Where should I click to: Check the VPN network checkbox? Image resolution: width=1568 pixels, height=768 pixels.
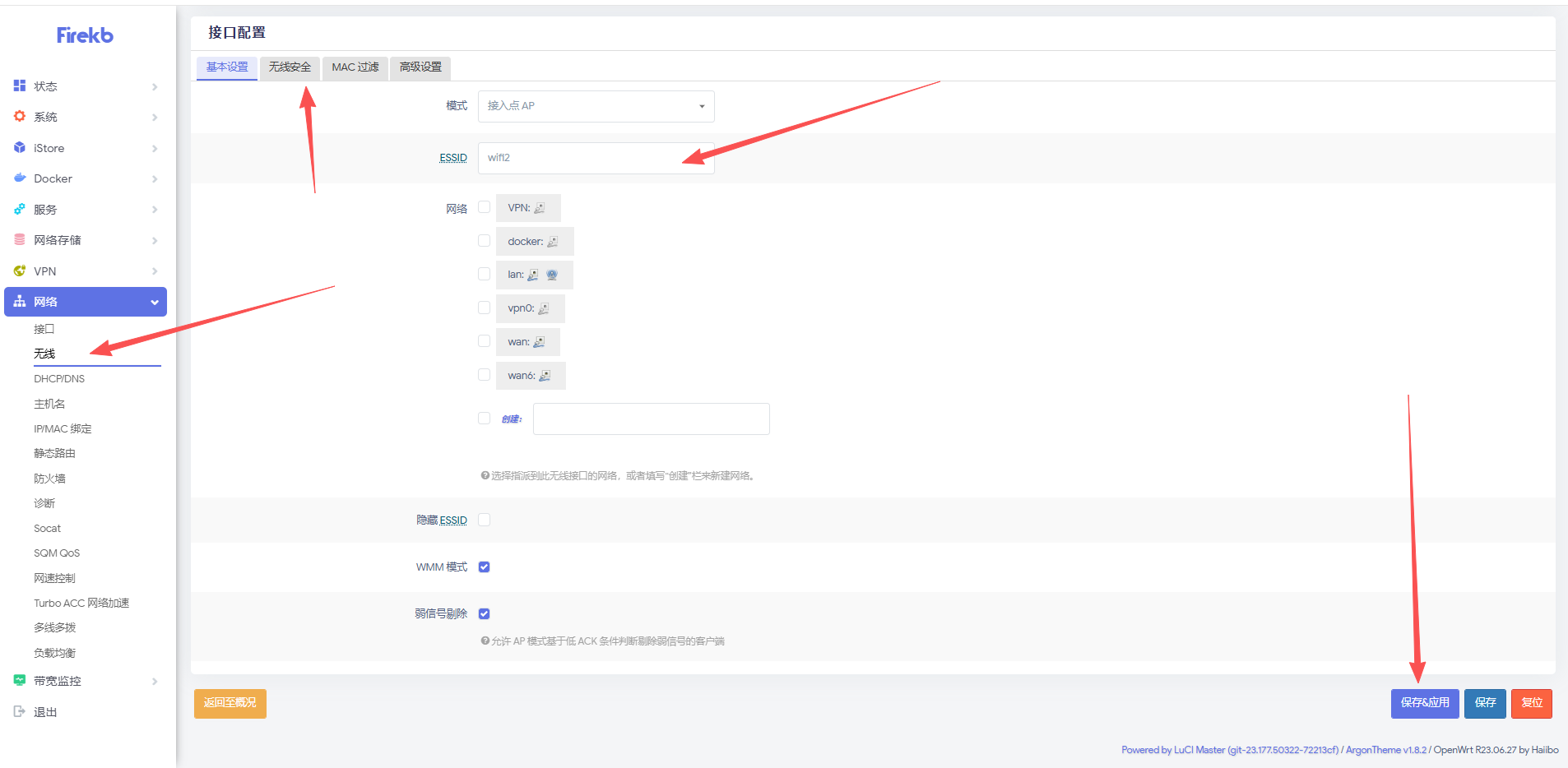point(484,207)
